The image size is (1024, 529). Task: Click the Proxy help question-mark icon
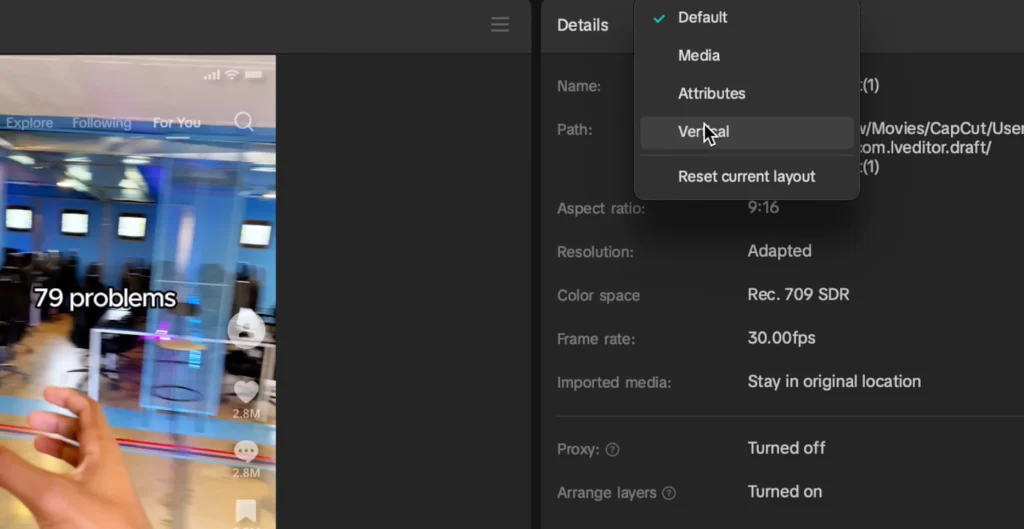(612, 449)
